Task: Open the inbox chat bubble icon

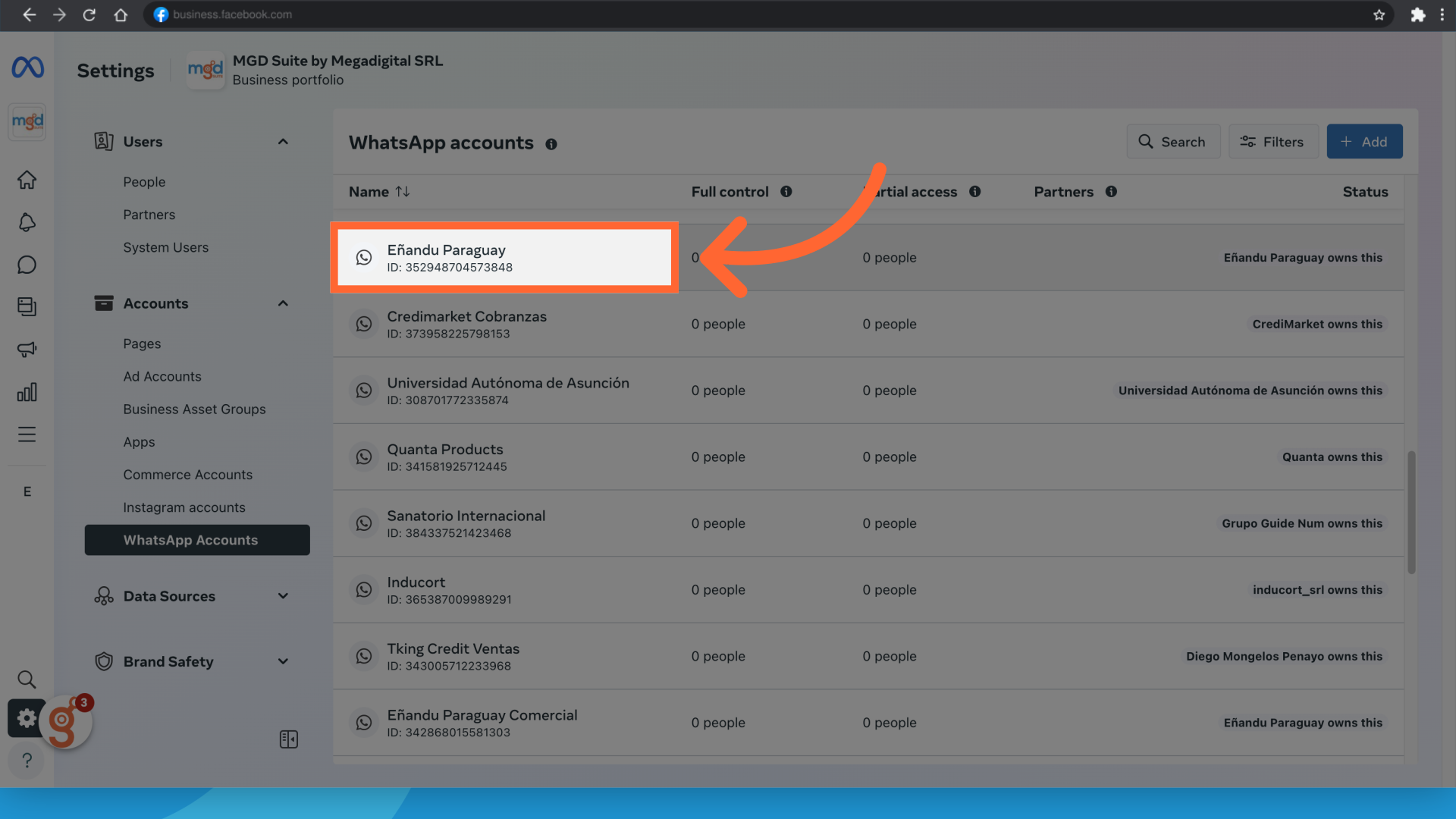Action: [x=27, y=265]
